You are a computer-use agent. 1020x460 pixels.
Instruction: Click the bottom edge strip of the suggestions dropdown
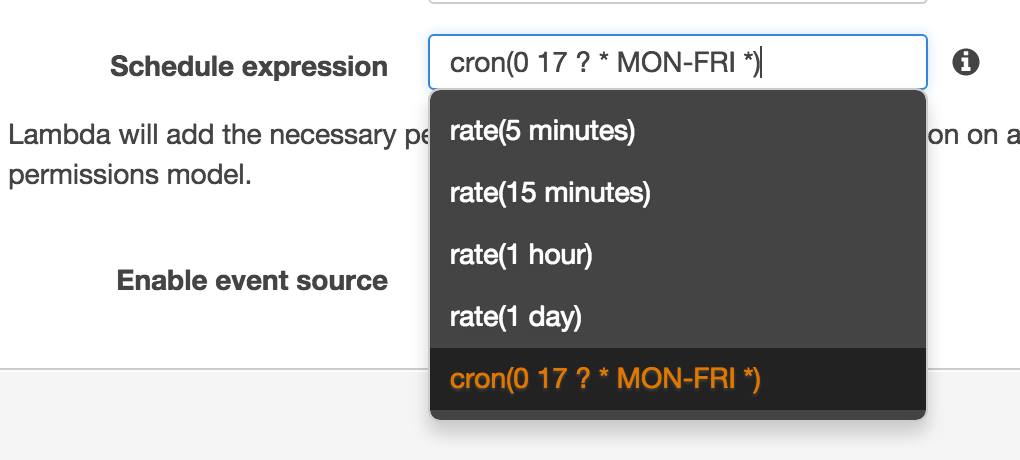pos(678,414)
